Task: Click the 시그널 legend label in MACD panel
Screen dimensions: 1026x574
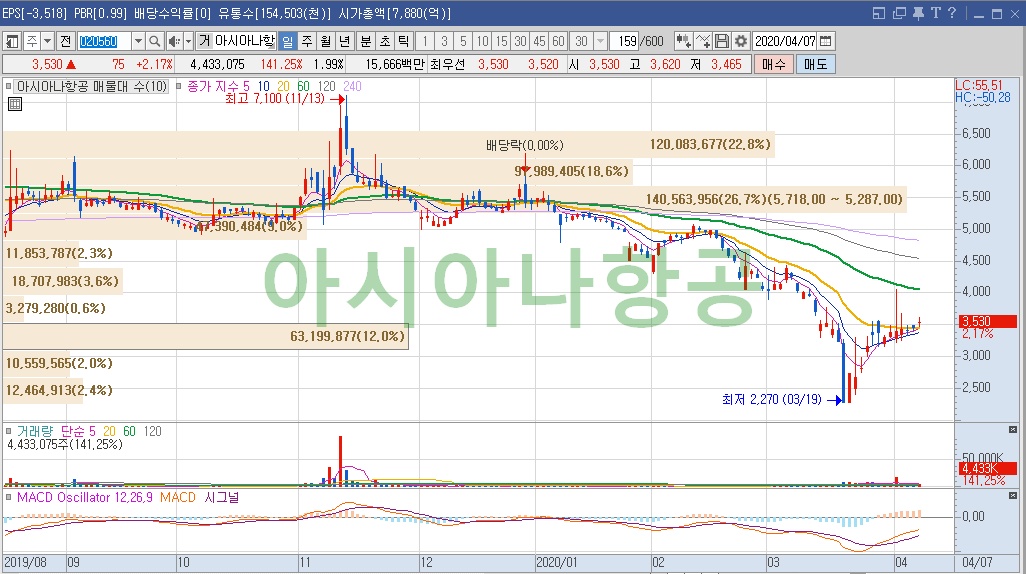Action: [x=221, y=497]
